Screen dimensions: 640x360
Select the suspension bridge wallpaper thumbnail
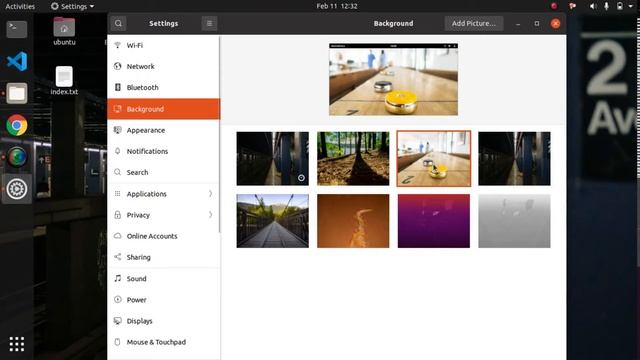273,221
